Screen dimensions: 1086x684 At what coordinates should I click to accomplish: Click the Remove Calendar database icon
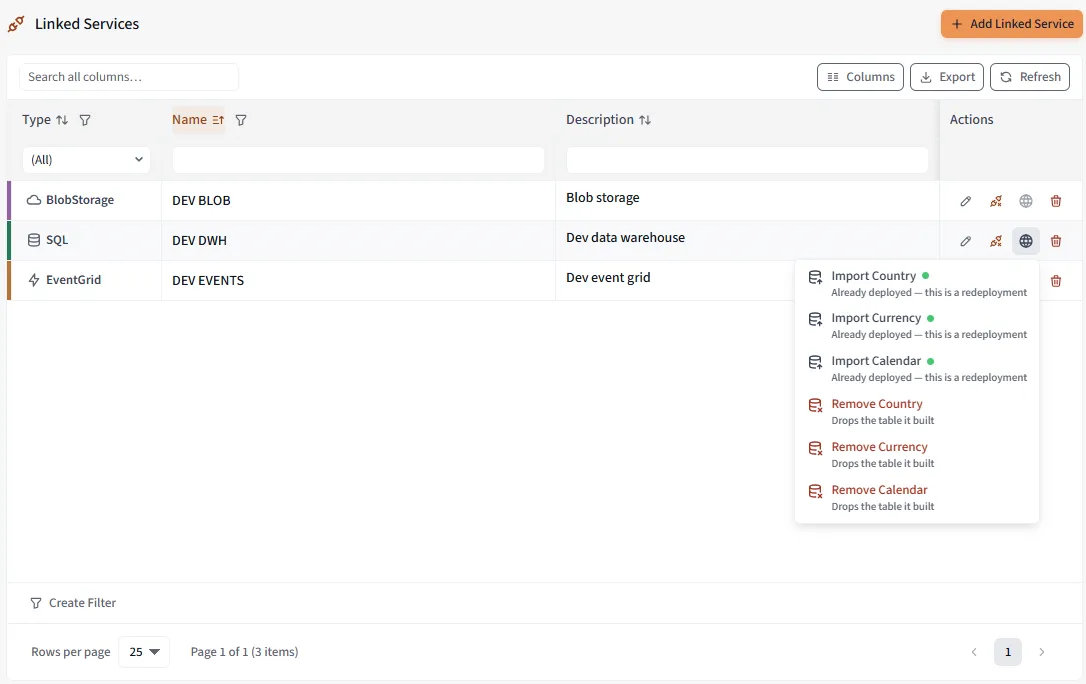(815, 492)
